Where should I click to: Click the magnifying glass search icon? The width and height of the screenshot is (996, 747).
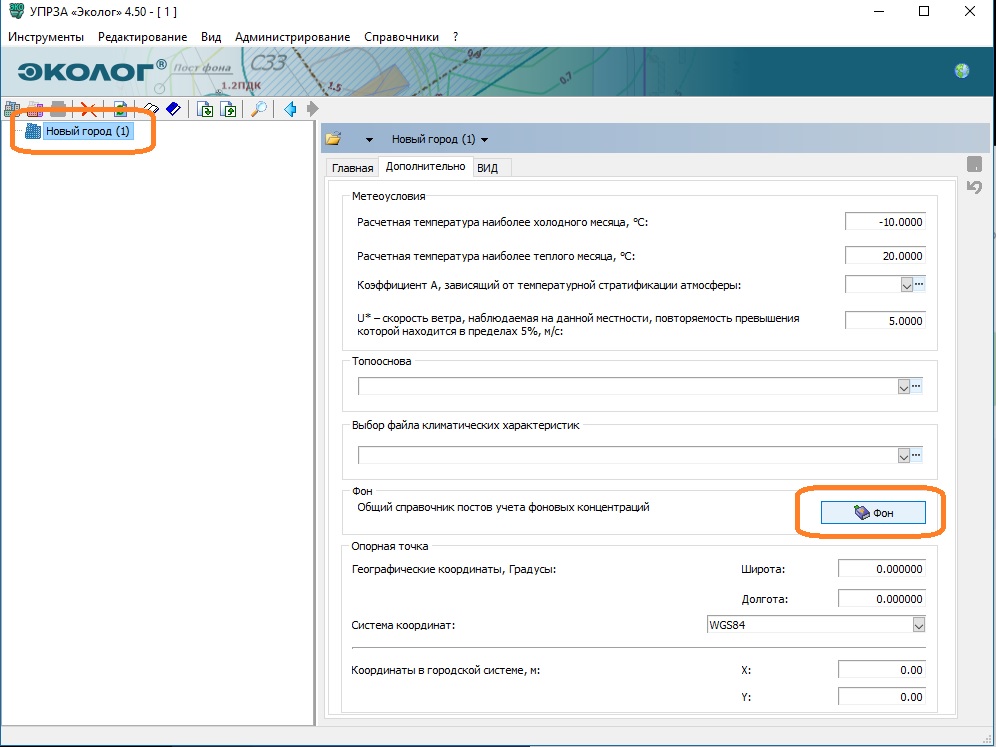(x=259, y=109)
